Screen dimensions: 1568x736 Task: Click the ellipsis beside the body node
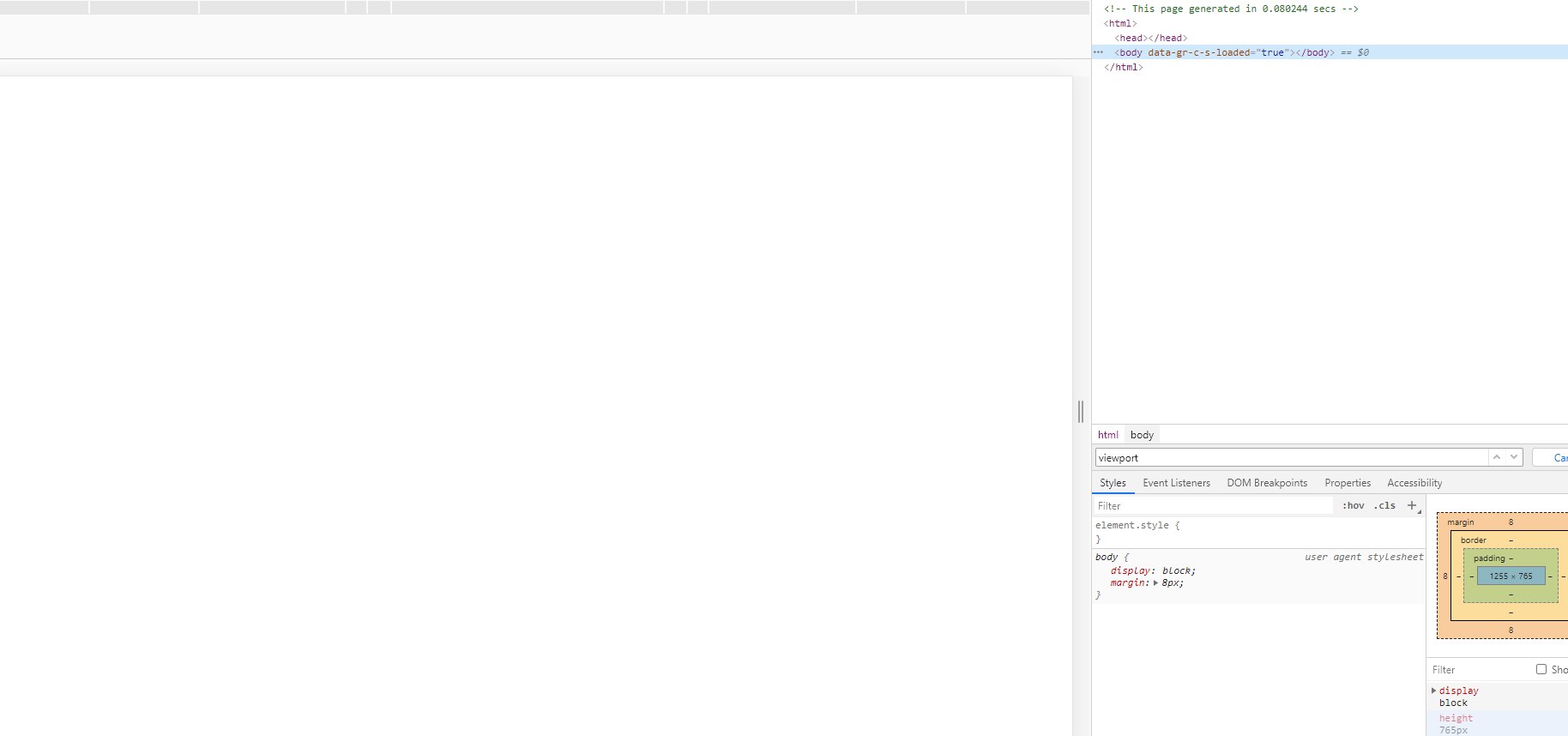tap(1098, 52)
